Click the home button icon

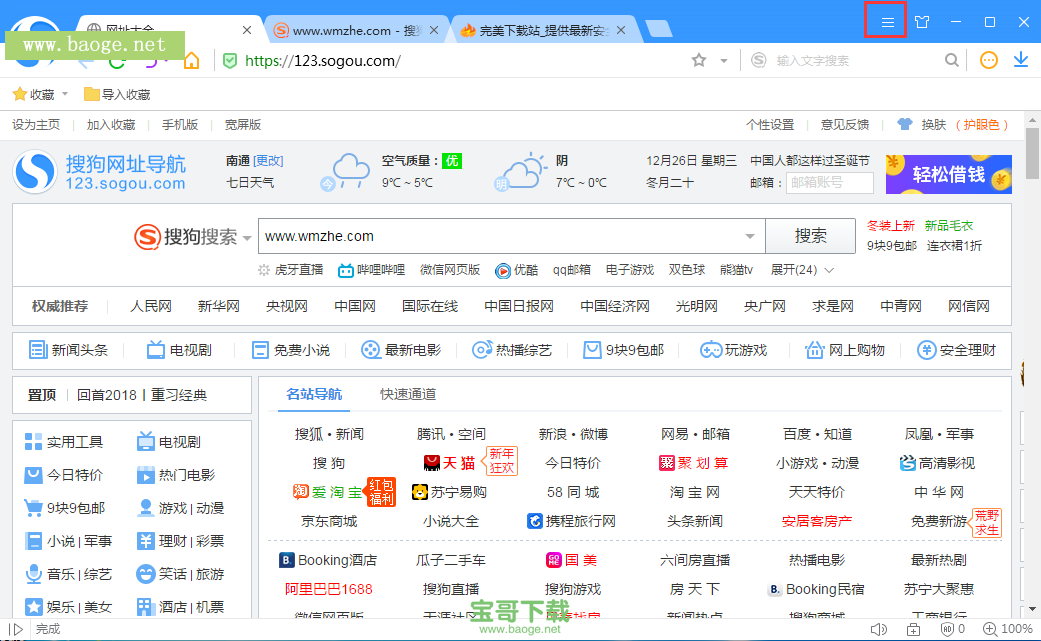click(190, 60)
